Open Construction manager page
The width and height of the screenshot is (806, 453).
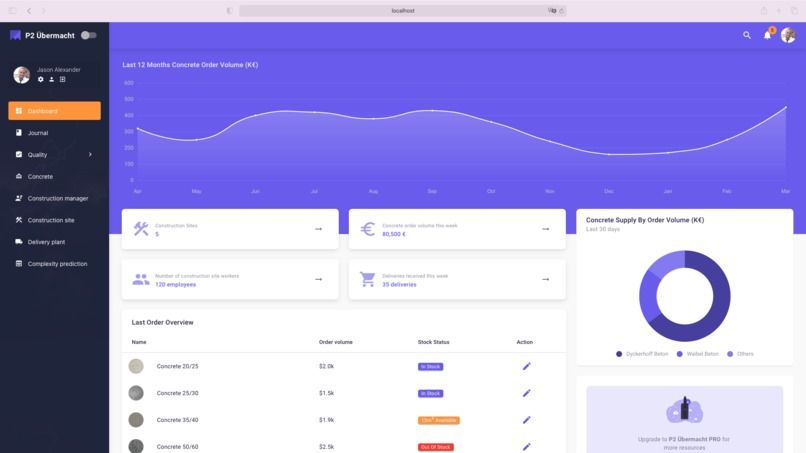click(54, 198)
